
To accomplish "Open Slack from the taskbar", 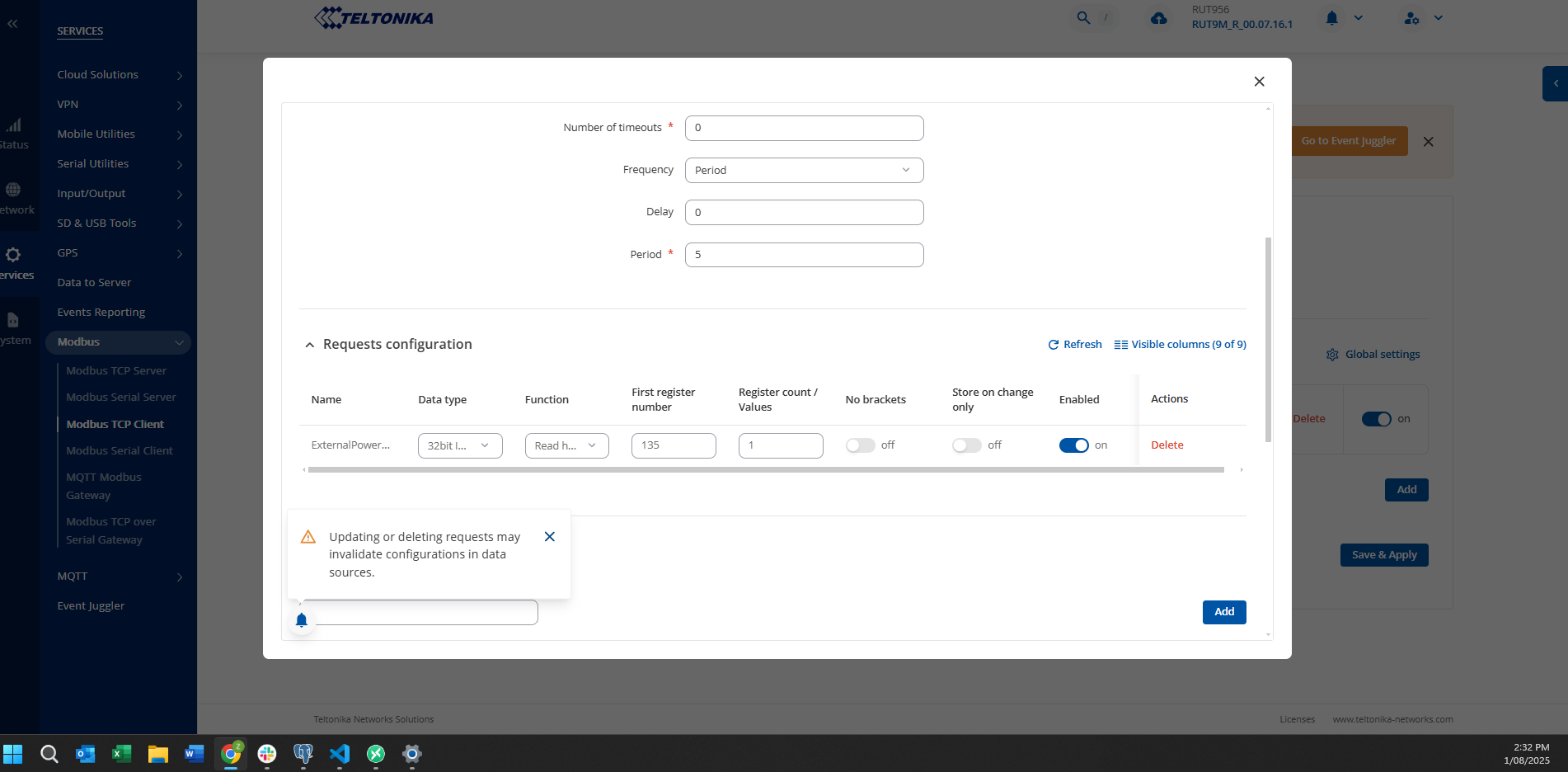I will click(267, 754).
